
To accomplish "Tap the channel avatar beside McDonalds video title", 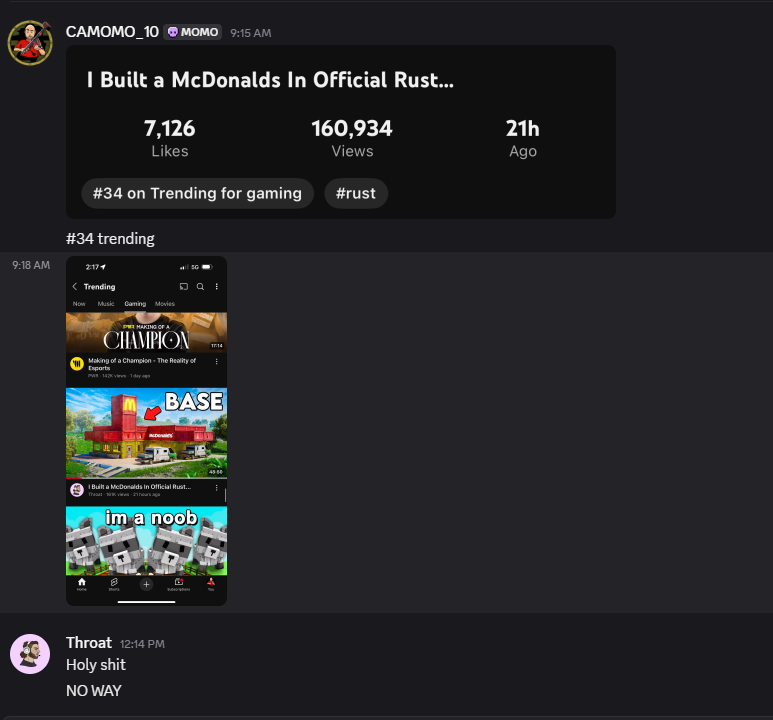I will [77, 490].
